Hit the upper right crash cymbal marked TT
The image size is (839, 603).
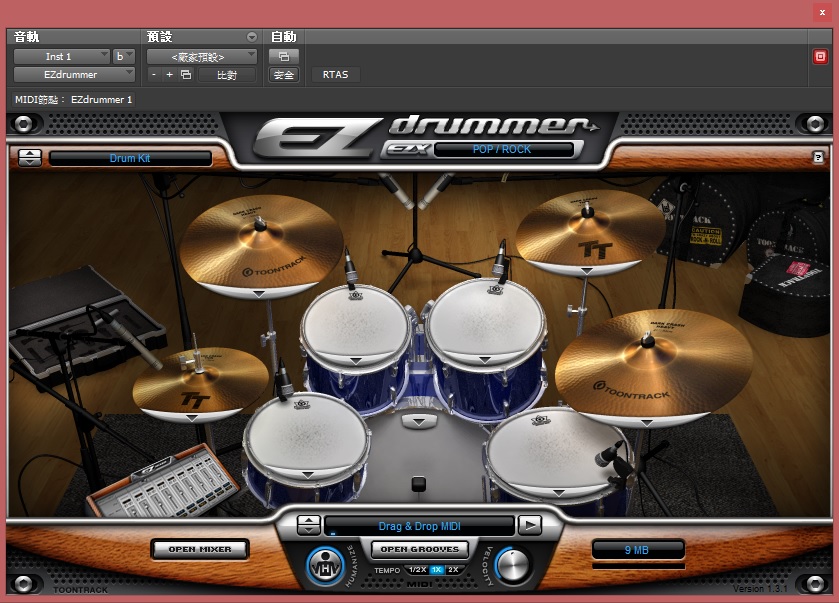point(590,231)
